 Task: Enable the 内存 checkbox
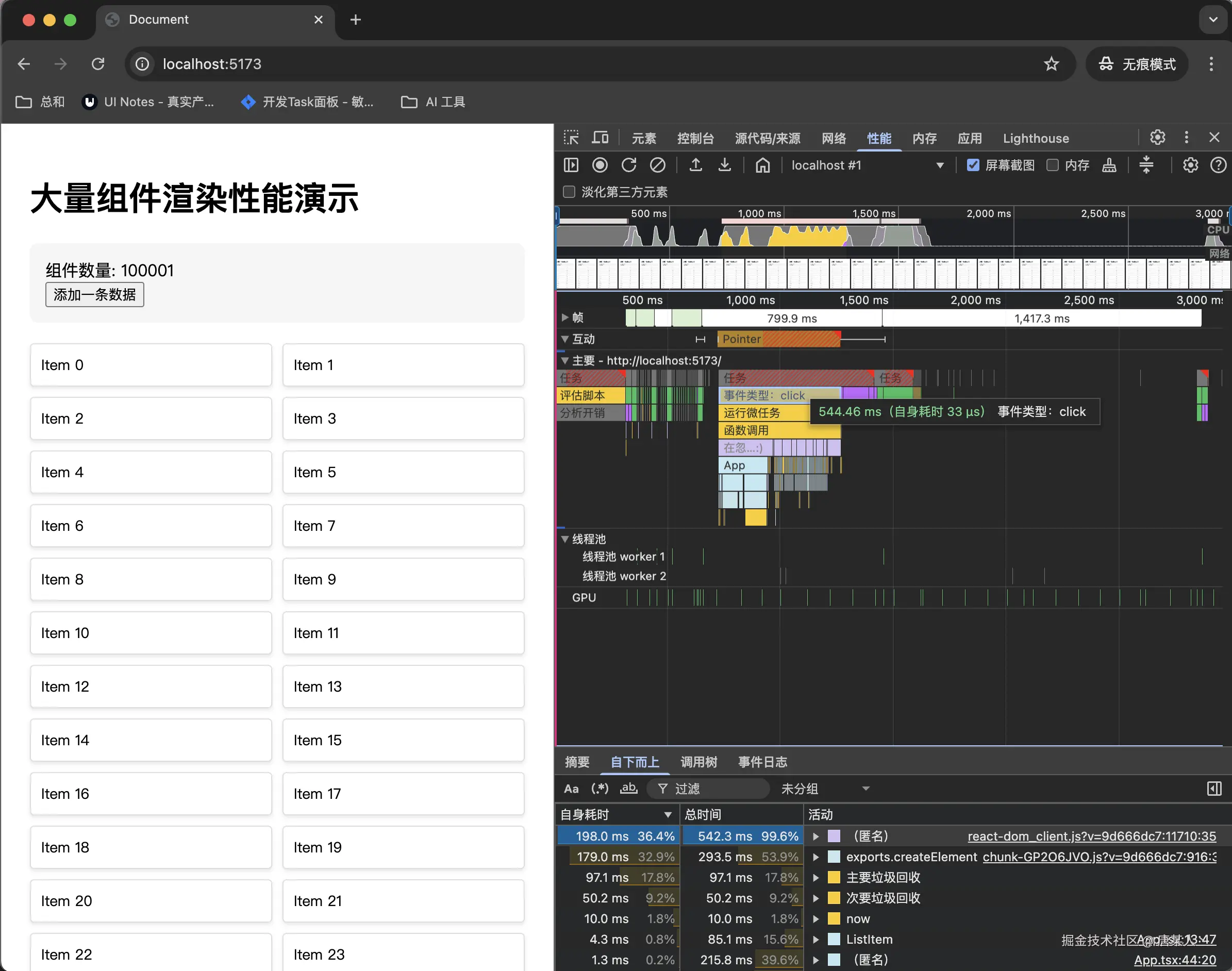(x=1052, y=165)
